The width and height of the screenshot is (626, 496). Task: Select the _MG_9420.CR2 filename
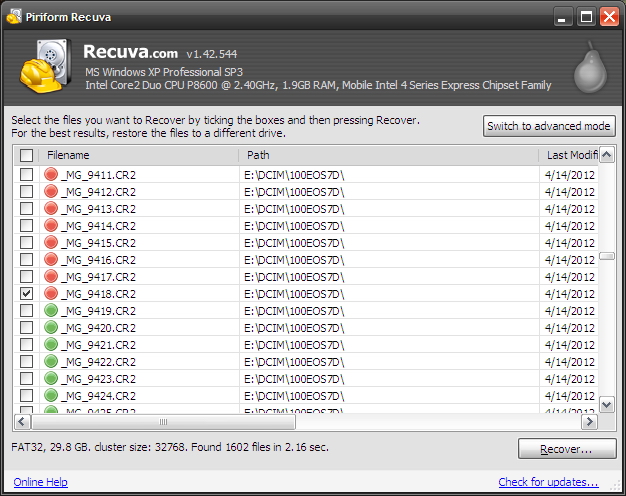point(100,328)
